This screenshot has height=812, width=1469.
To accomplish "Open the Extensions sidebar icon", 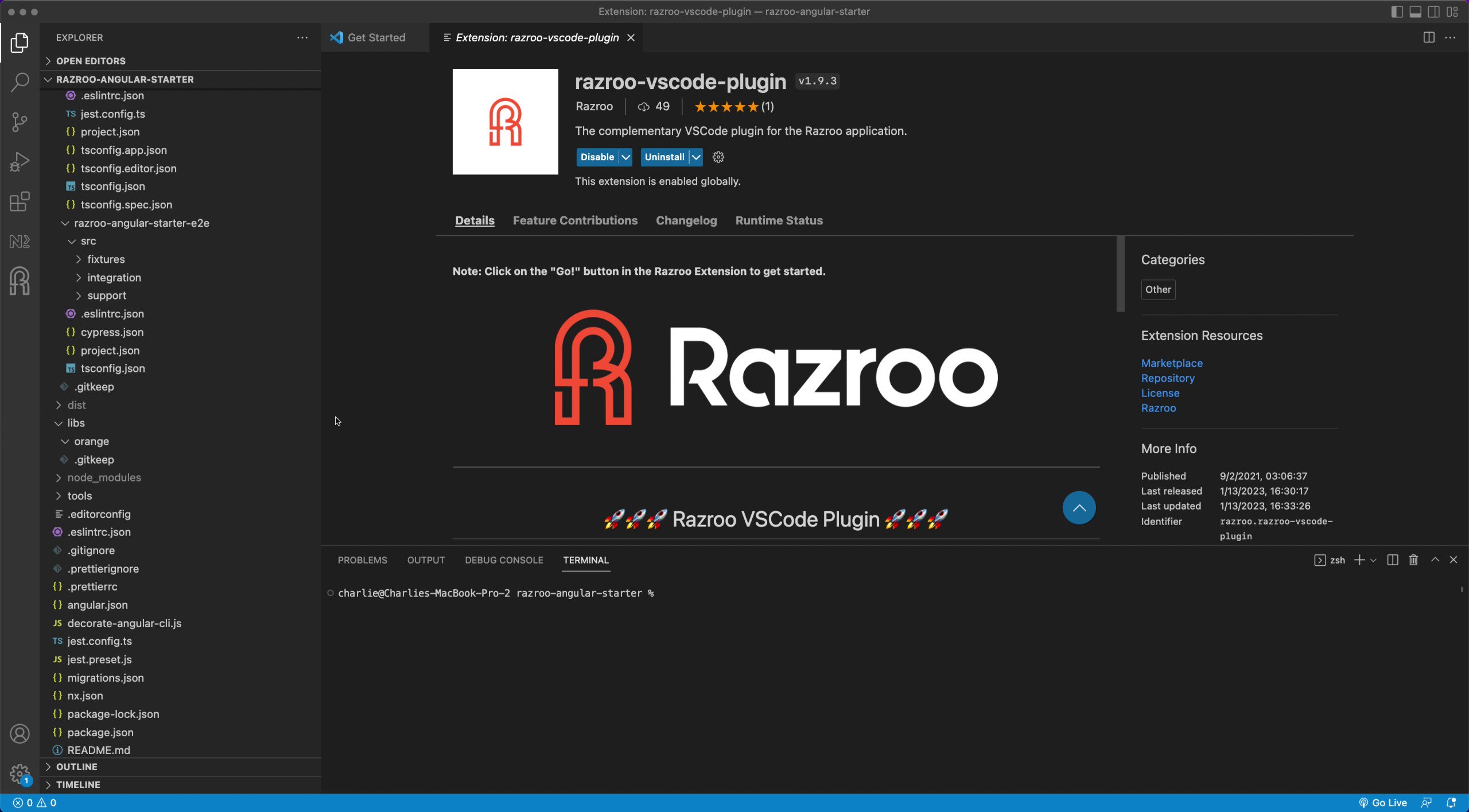I will 20,201.
